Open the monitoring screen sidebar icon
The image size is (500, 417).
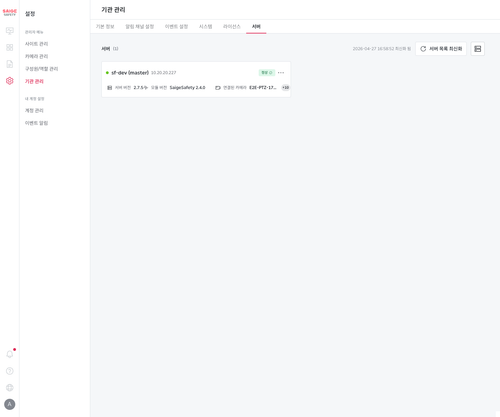(10, 31)
